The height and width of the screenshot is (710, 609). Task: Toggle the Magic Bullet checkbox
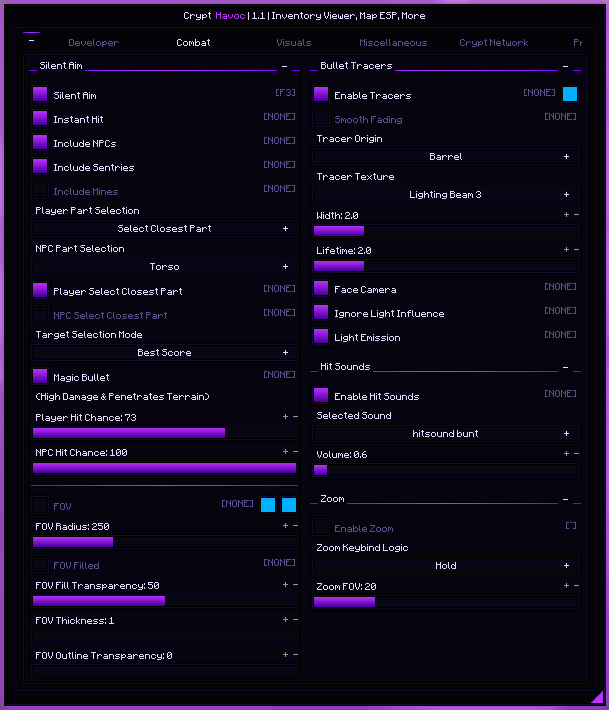pos(40,376)
